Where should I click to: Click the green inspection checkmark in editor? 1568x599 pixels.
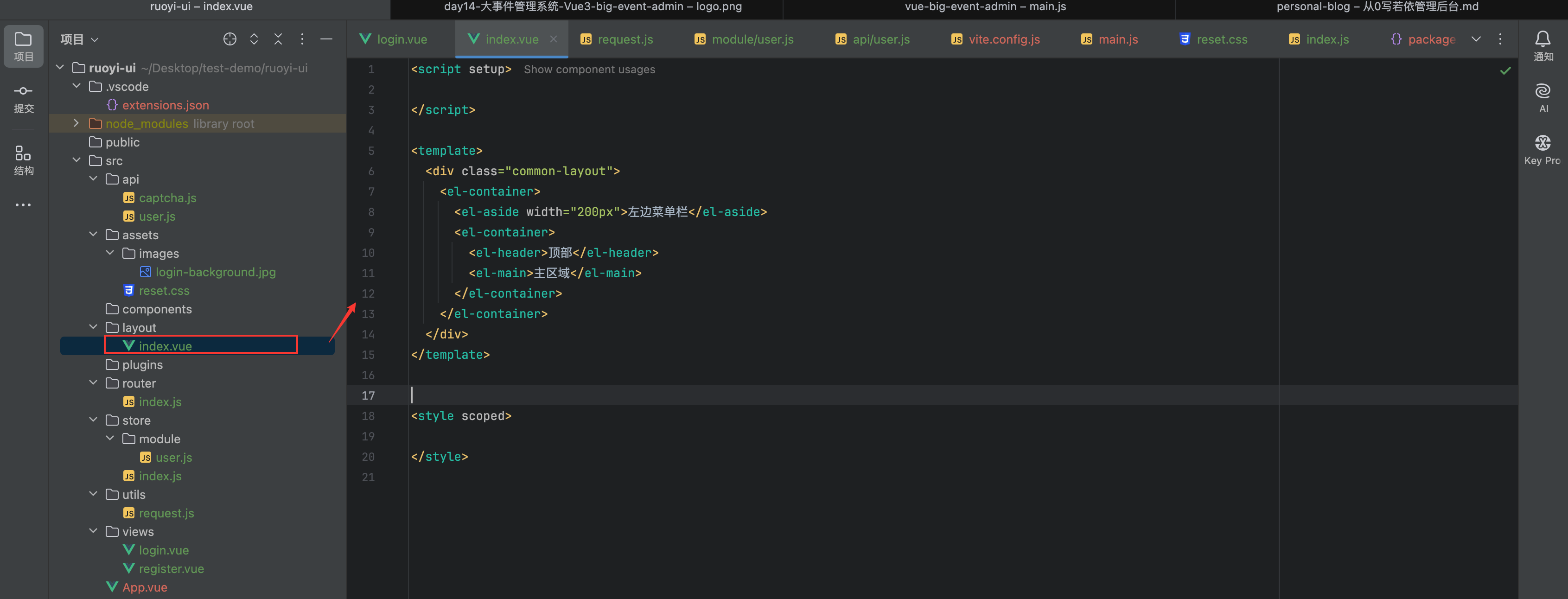tap(1505, 70)
